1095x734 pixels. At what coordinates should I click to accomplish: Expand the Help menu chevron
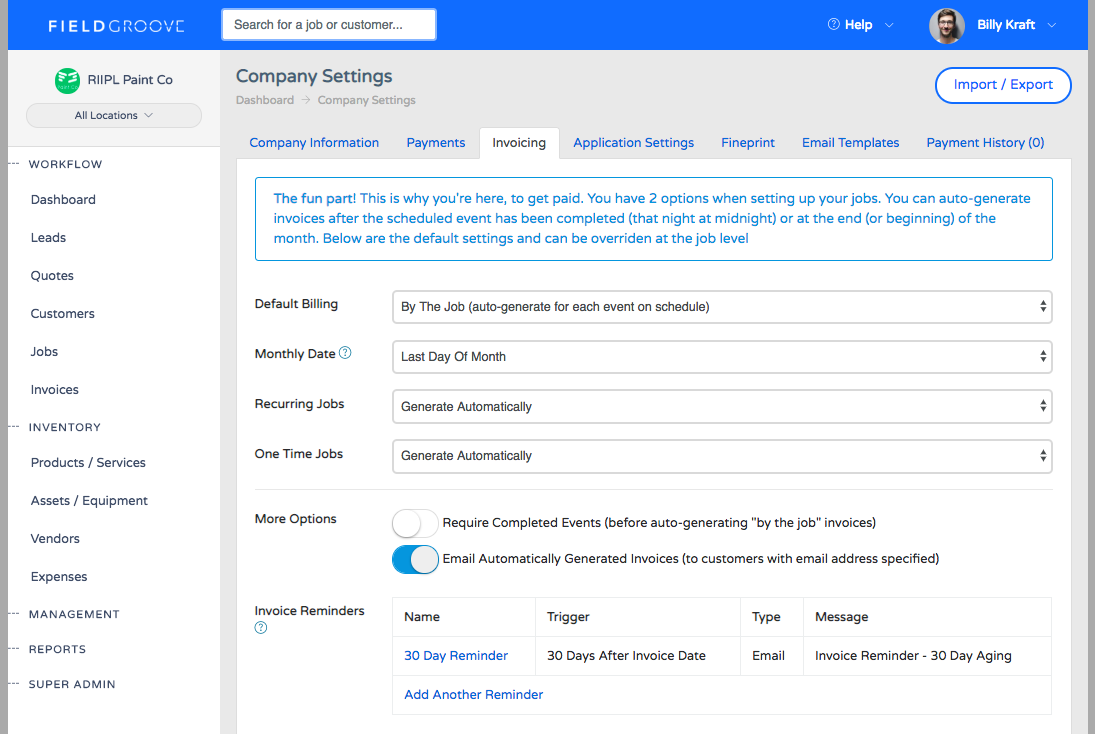pyautogui.click(x=889, y=25)
